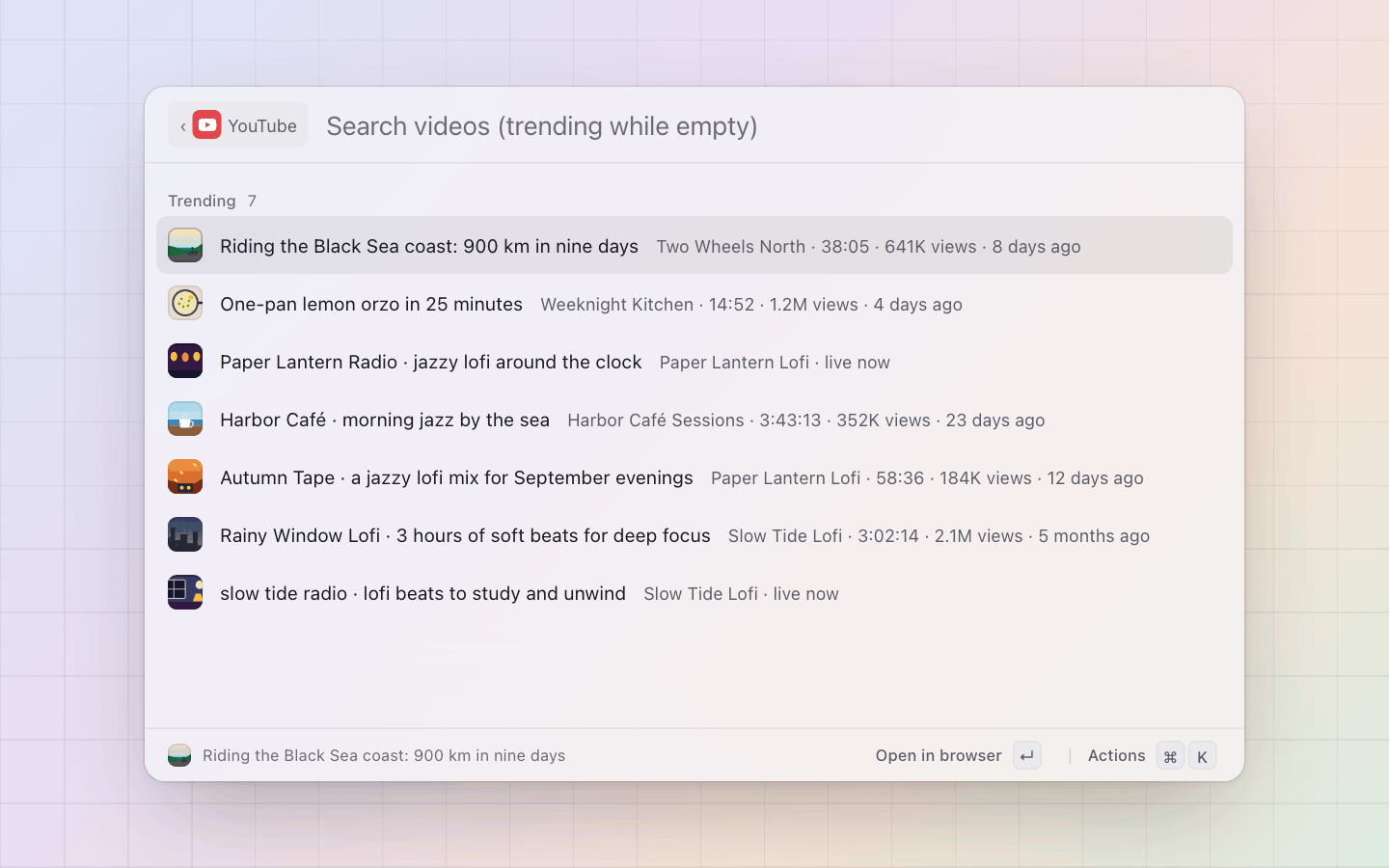Click the Command key icon in footer

pos(1170,756)
